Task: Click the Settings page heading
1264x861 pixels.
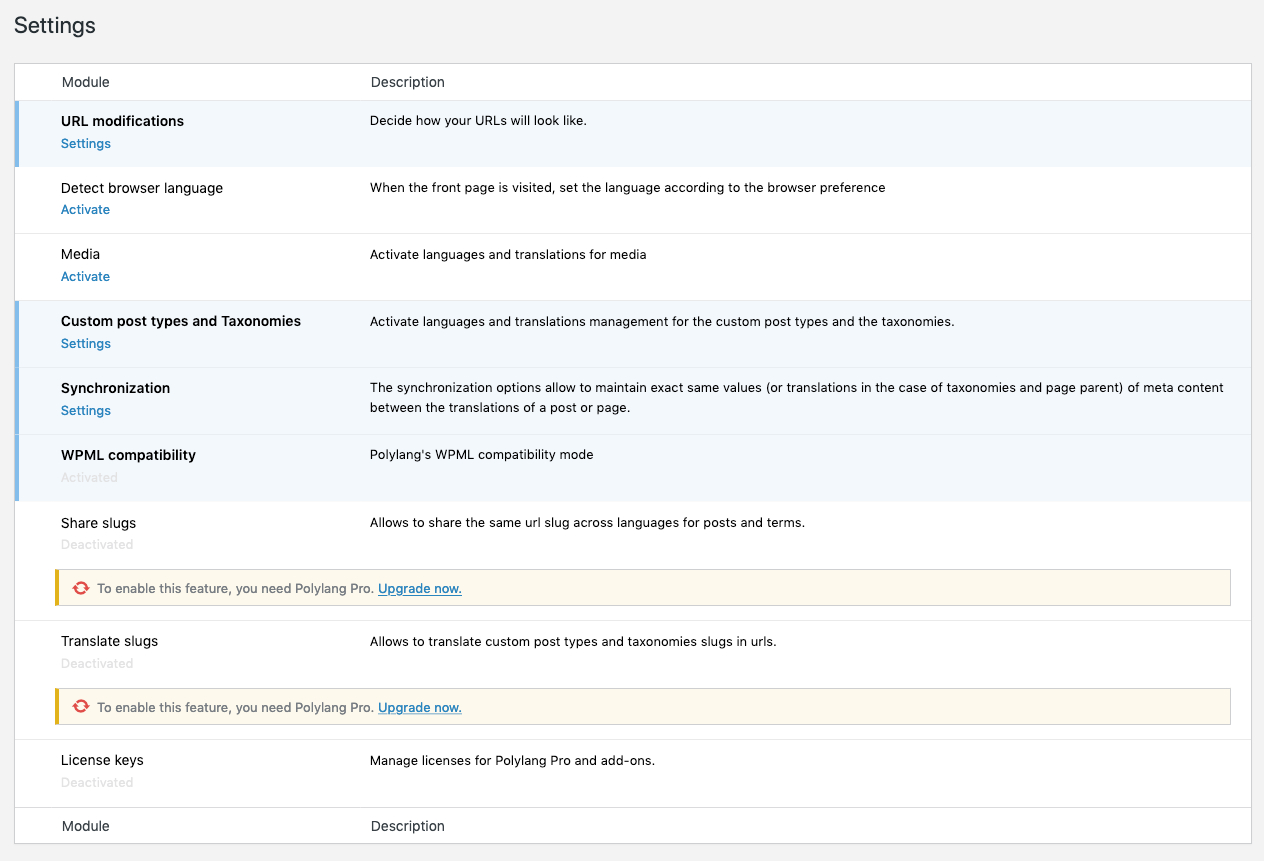Action: [x=55, y=26]
